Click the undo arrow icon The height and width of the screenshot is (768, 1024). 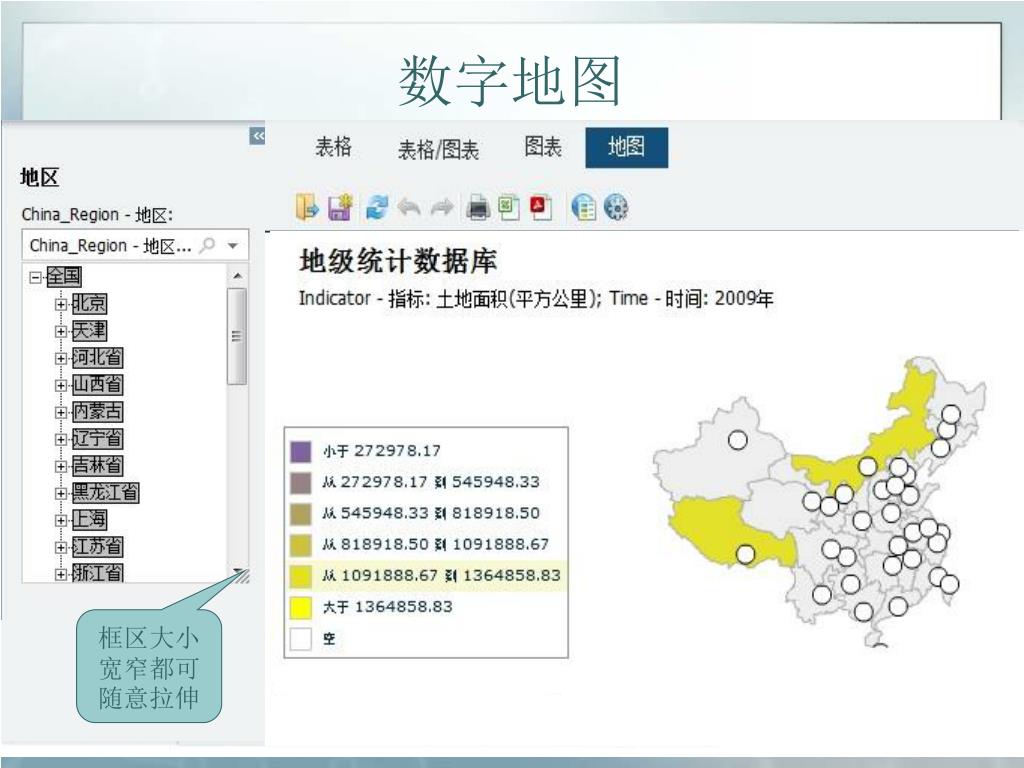409,208
